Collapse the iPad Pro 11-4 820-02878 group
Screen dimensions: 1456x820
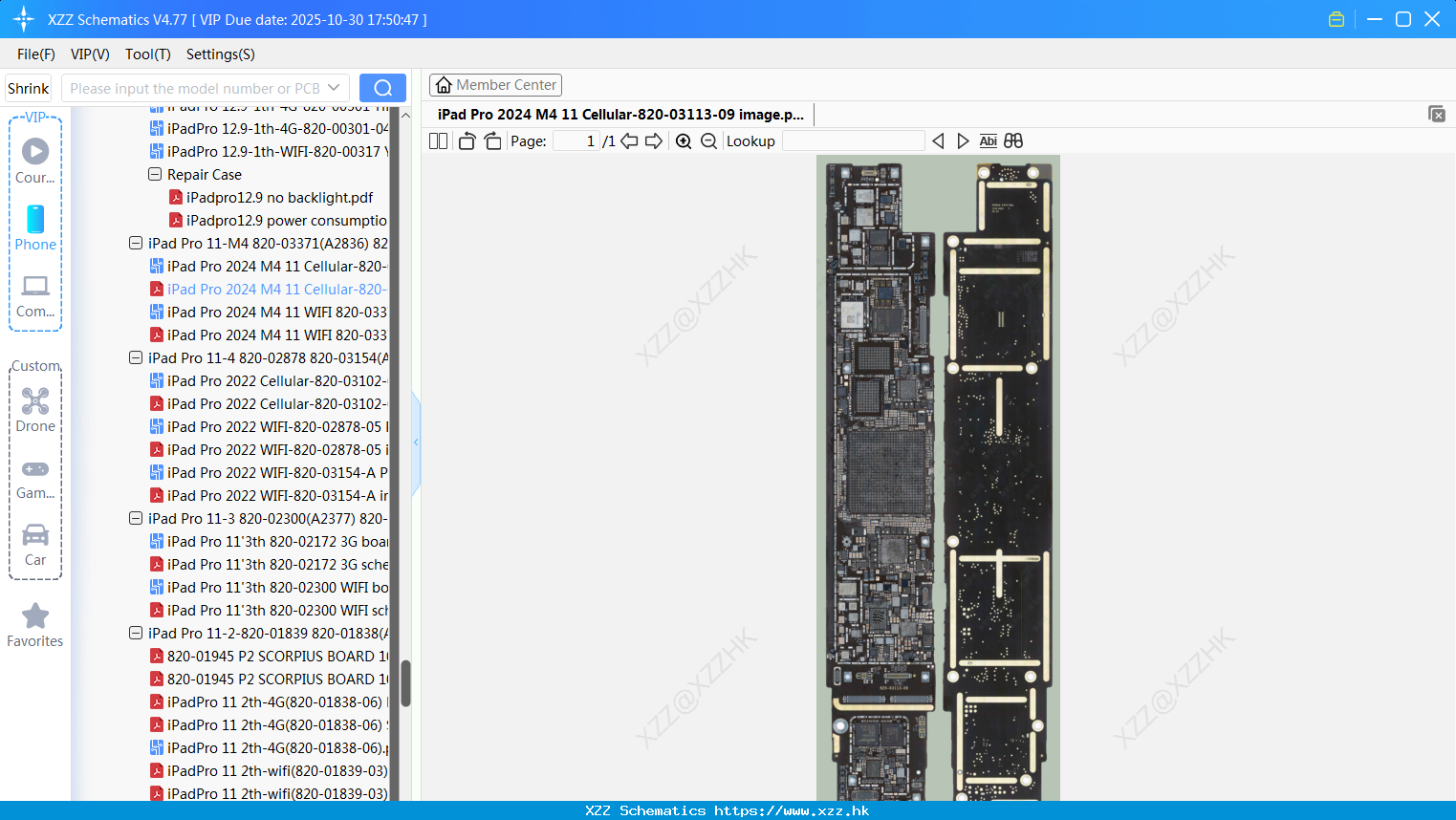[x=136, y=357]
